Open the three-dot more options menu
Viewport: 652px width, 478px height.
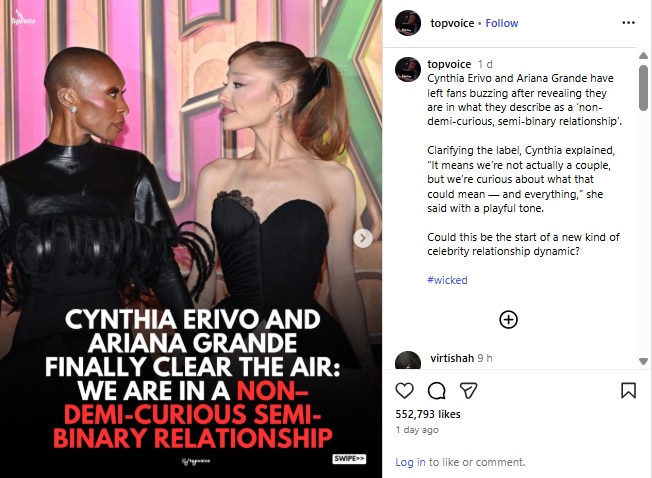point(628,23)
